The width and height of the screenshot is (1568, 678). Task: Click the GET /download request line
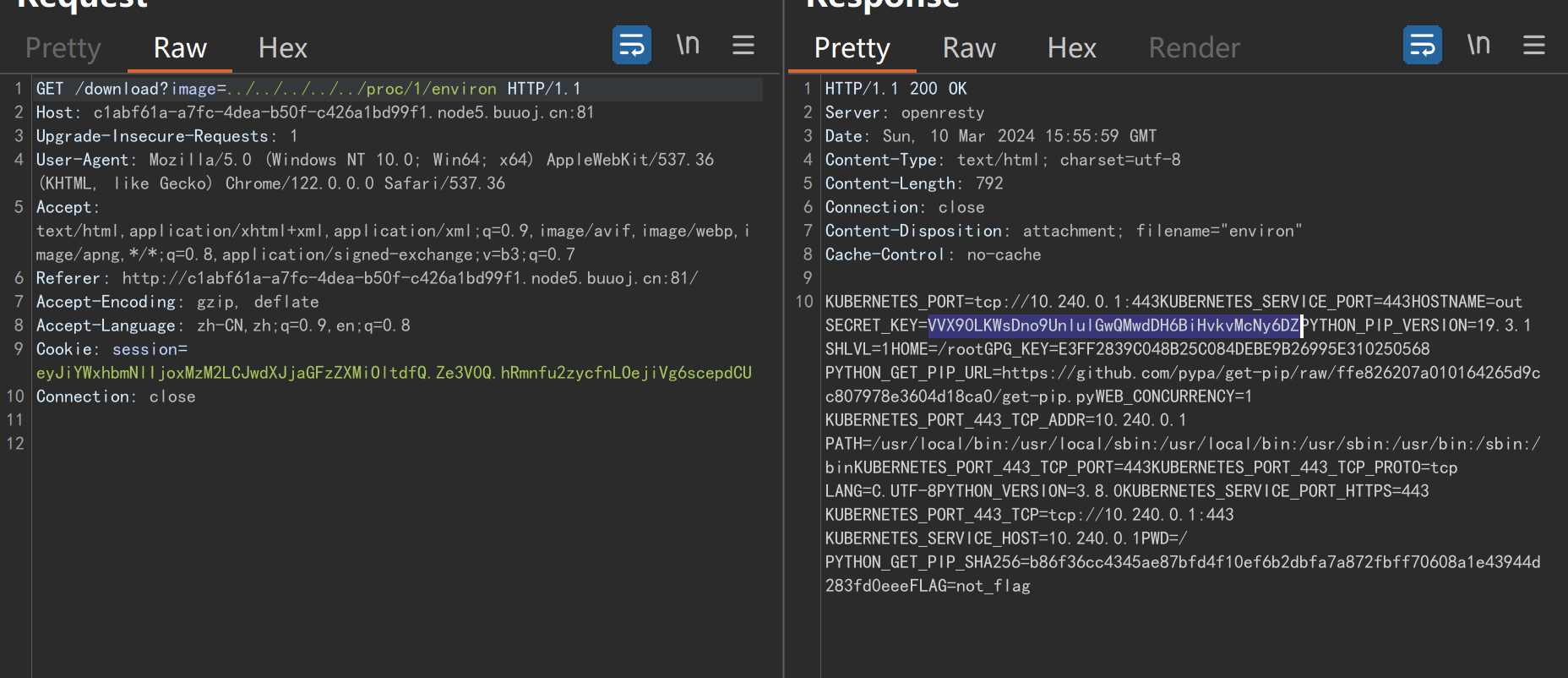308,89
